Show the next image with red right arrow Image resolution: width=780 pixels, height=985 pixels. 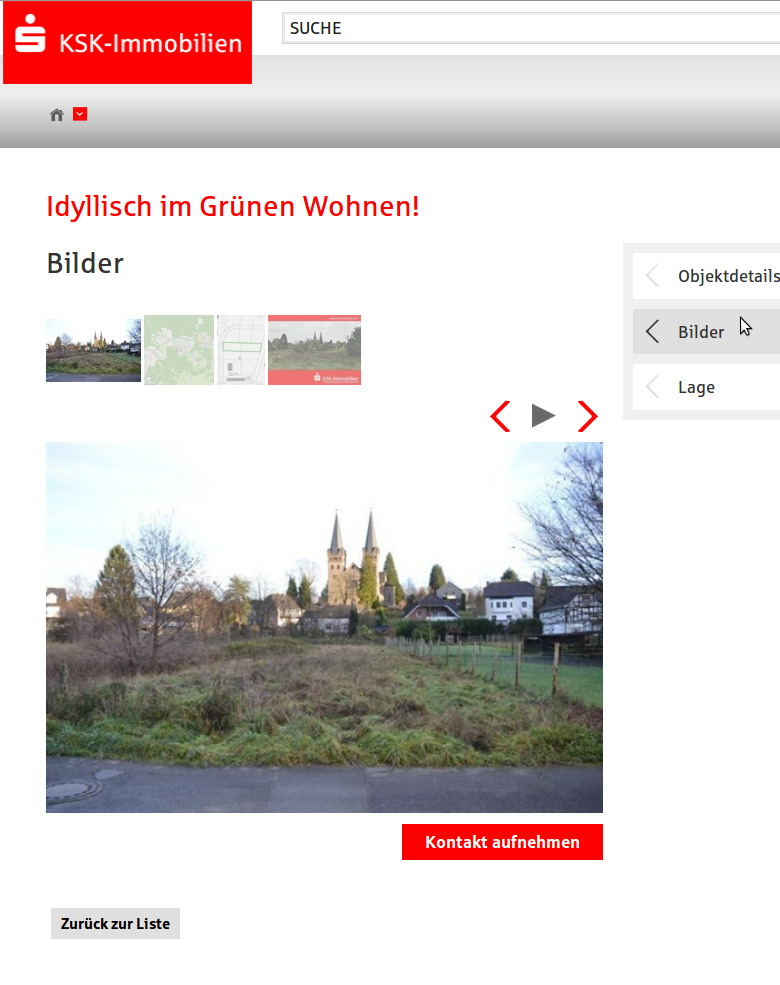[x=587, y=416]
